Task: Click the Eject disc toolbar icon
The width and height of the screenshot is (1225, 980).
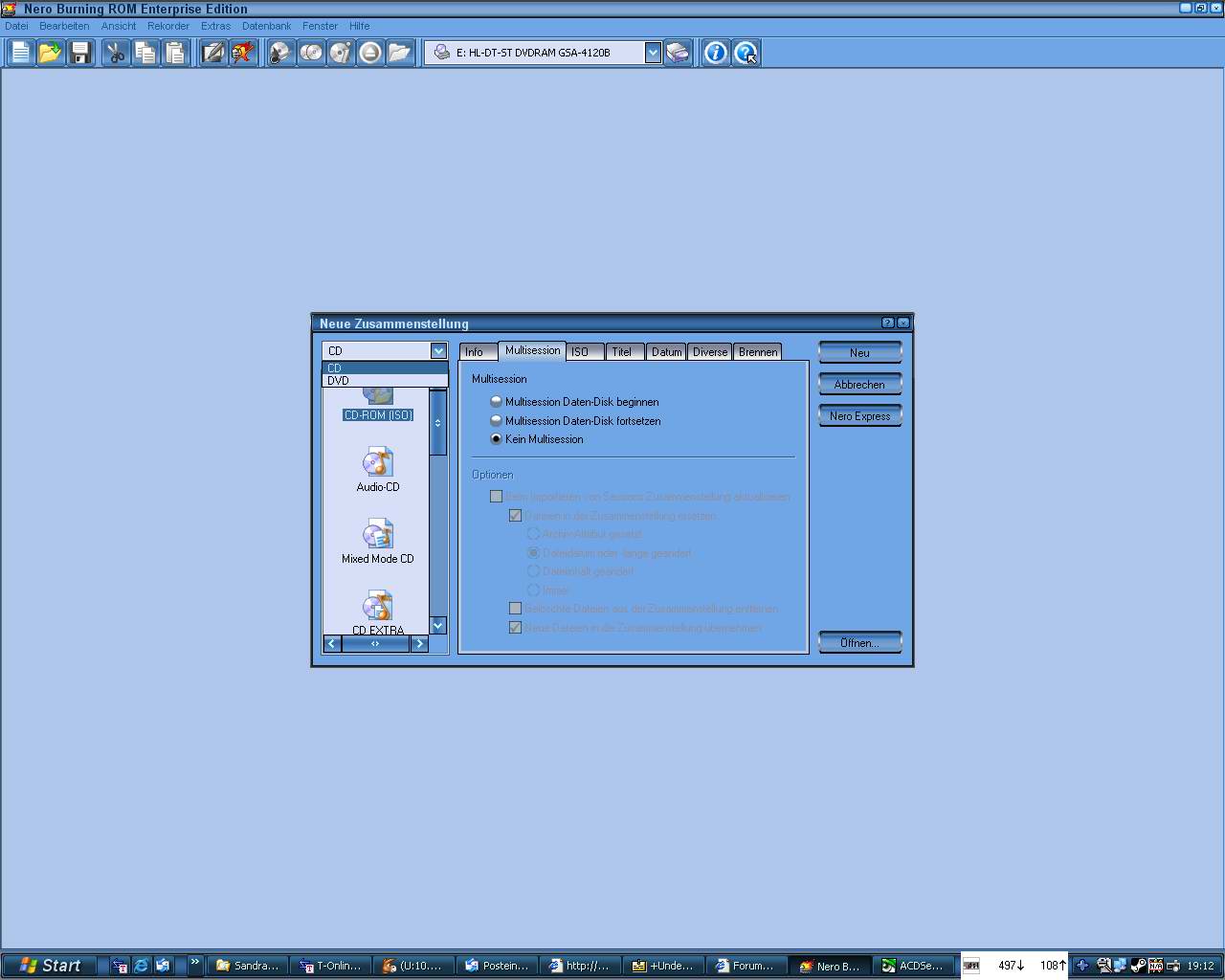Action: click(x=369, y=53)
